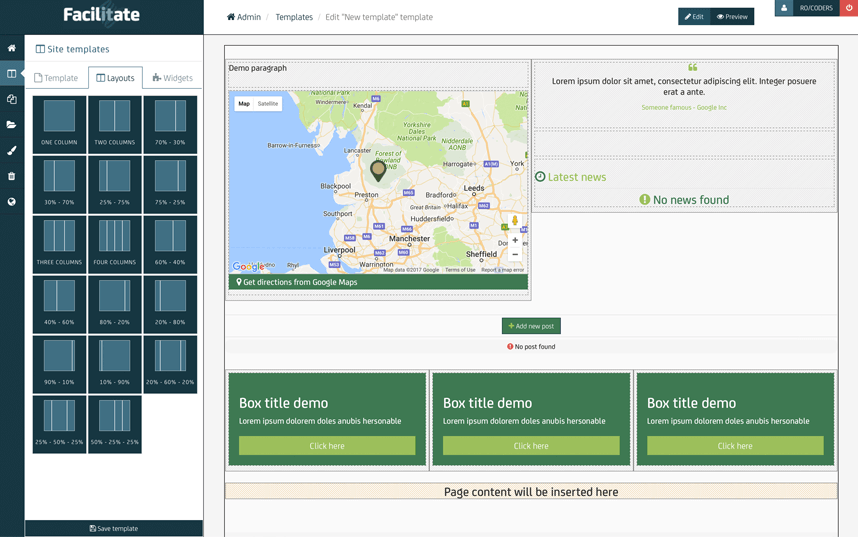Image resolution: width=858 pixels, height=537 pixels.
Task: Open the home icon in sidebar
Action: 12,48
